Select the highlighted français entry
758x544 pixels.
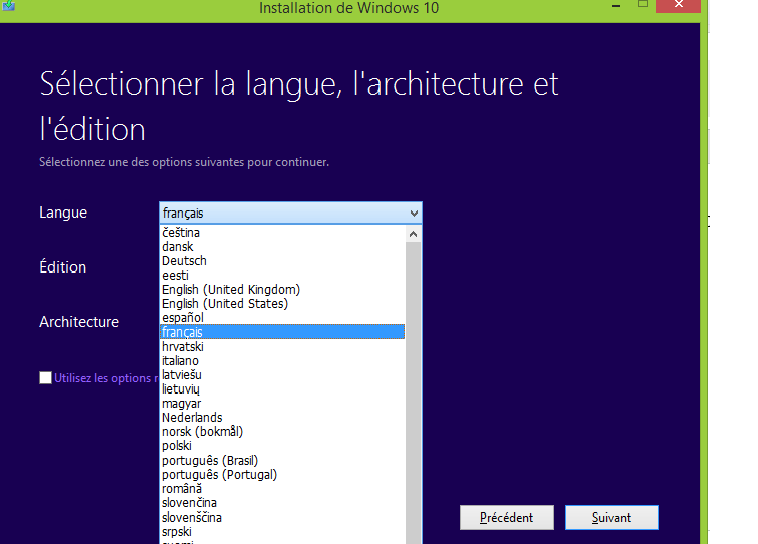coord(282,332)
